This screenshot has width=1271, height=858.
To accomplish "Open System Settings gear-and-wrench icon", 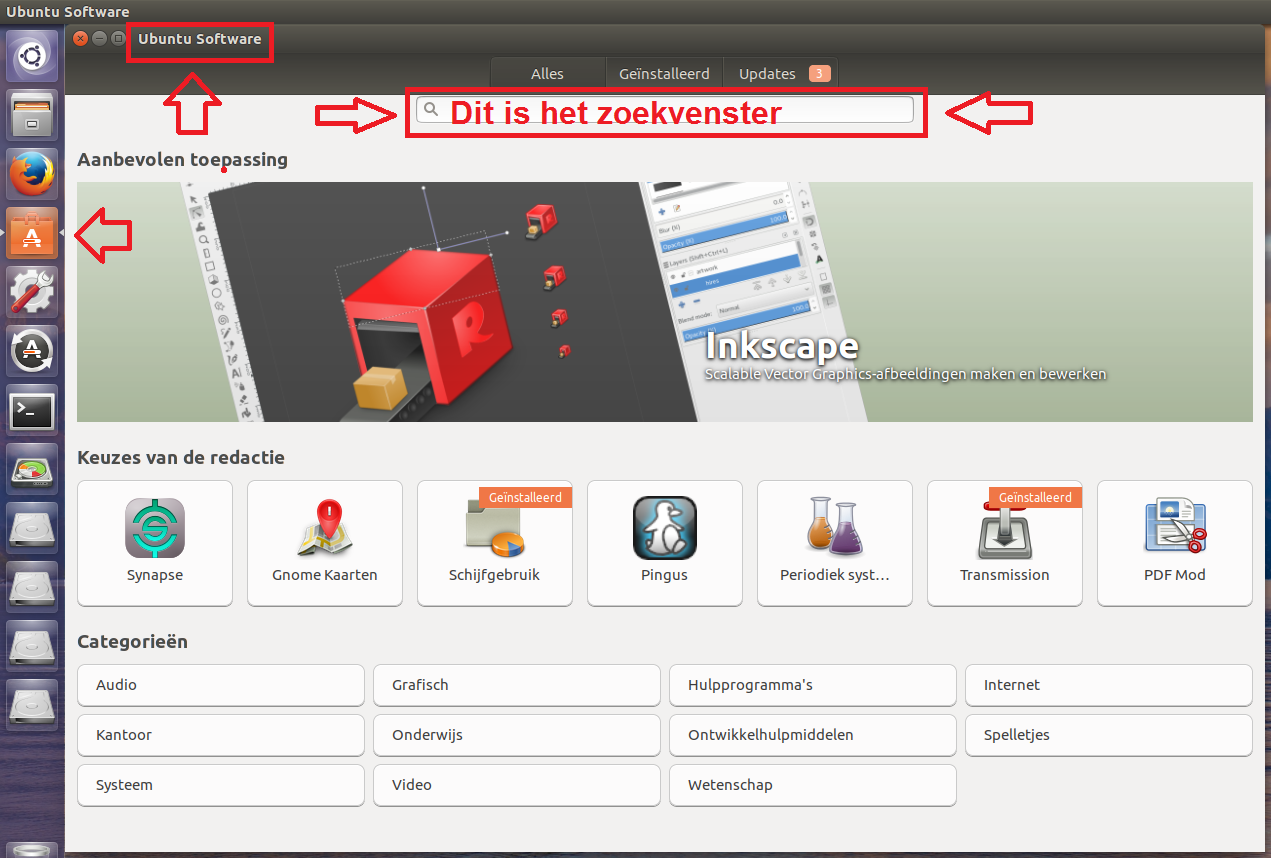I will [x=32, y=292].
